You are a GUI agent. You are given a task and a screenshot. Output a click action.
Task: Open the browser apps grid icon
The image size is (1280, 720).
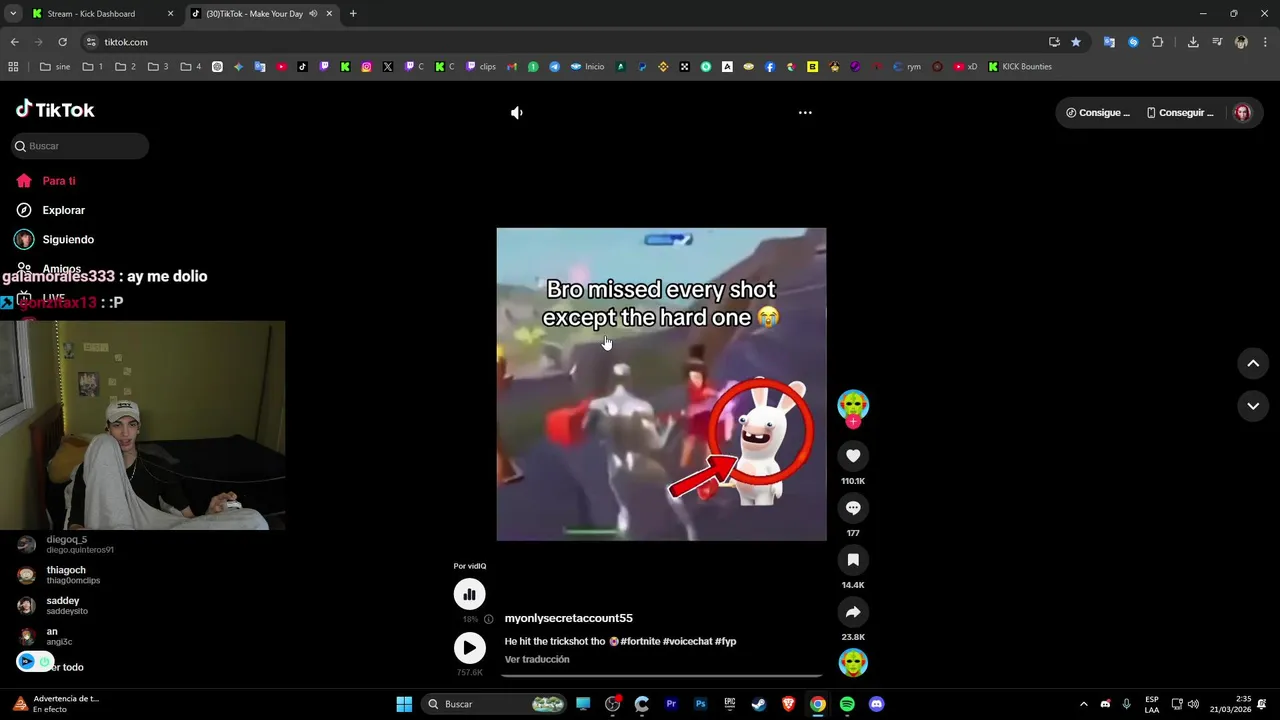13,67
